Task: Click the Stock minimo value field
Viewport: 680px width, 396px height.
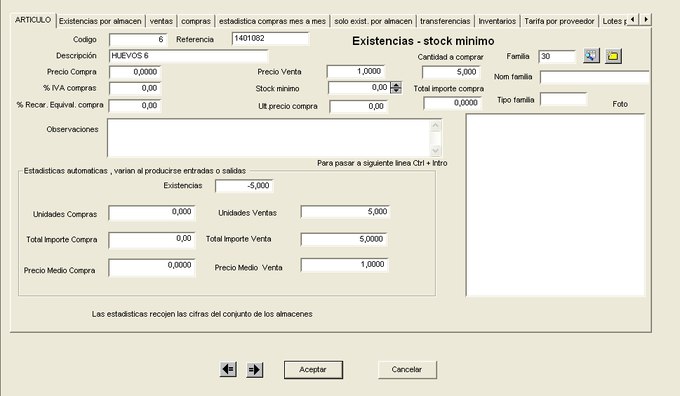Action: click(360, 88)
